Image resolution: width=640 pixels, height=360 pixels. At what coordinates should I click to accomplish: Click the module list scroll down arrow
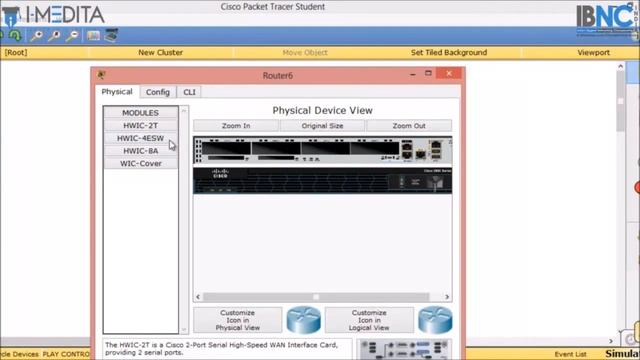tap(184, 329)
